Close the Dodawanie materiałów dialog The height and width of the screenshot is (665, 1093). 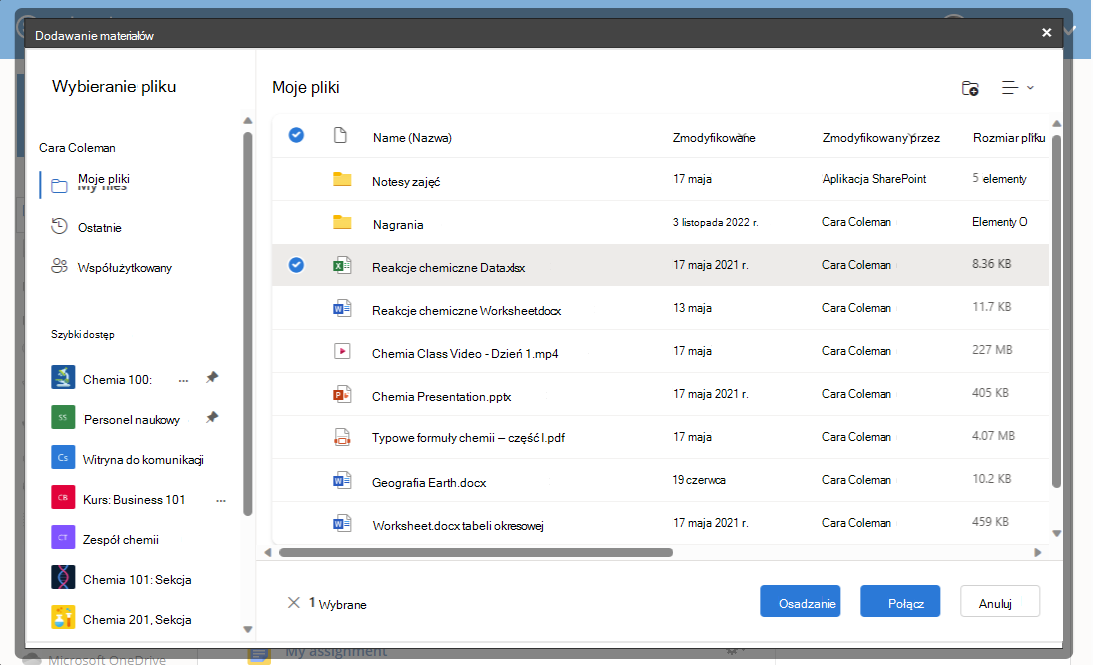click(1046, 33)
